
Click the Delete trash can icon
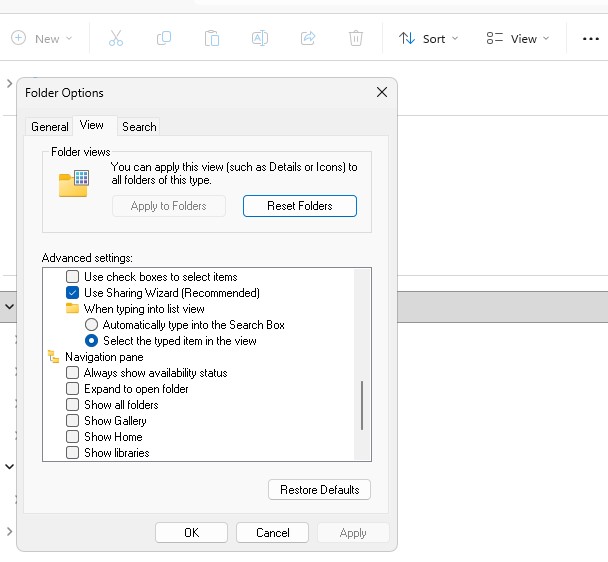click(x=356, y=39)
